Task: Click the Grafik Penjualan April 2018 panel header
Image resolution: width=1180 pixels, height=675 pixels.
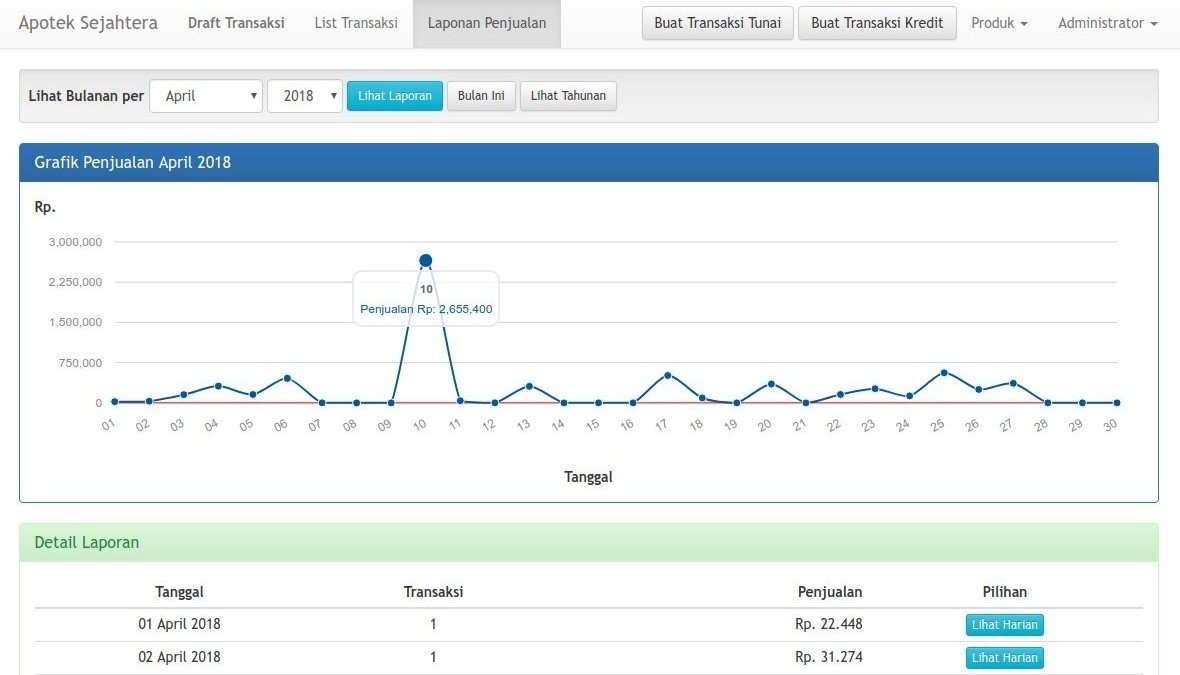Action: point(588,162)
